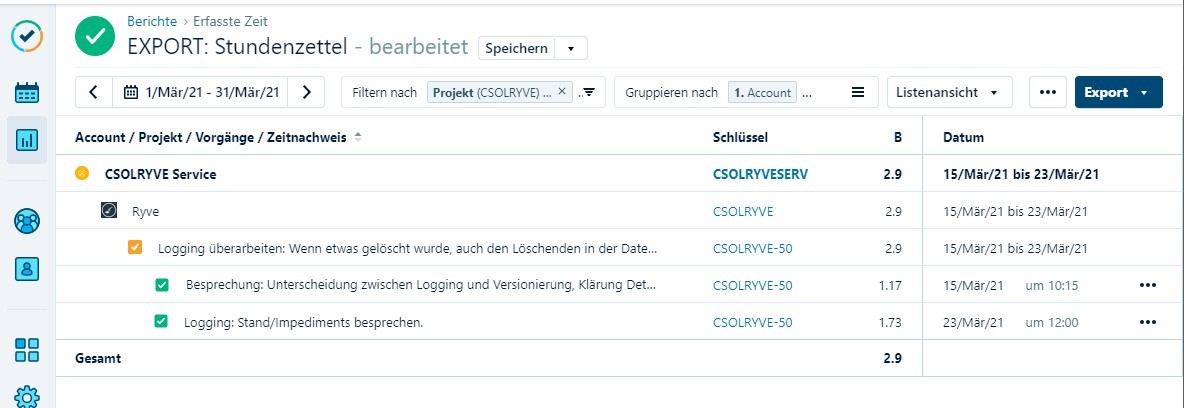Click the Tempo logo icon in sidebar
1184x408 pixels.
[27, 36]
